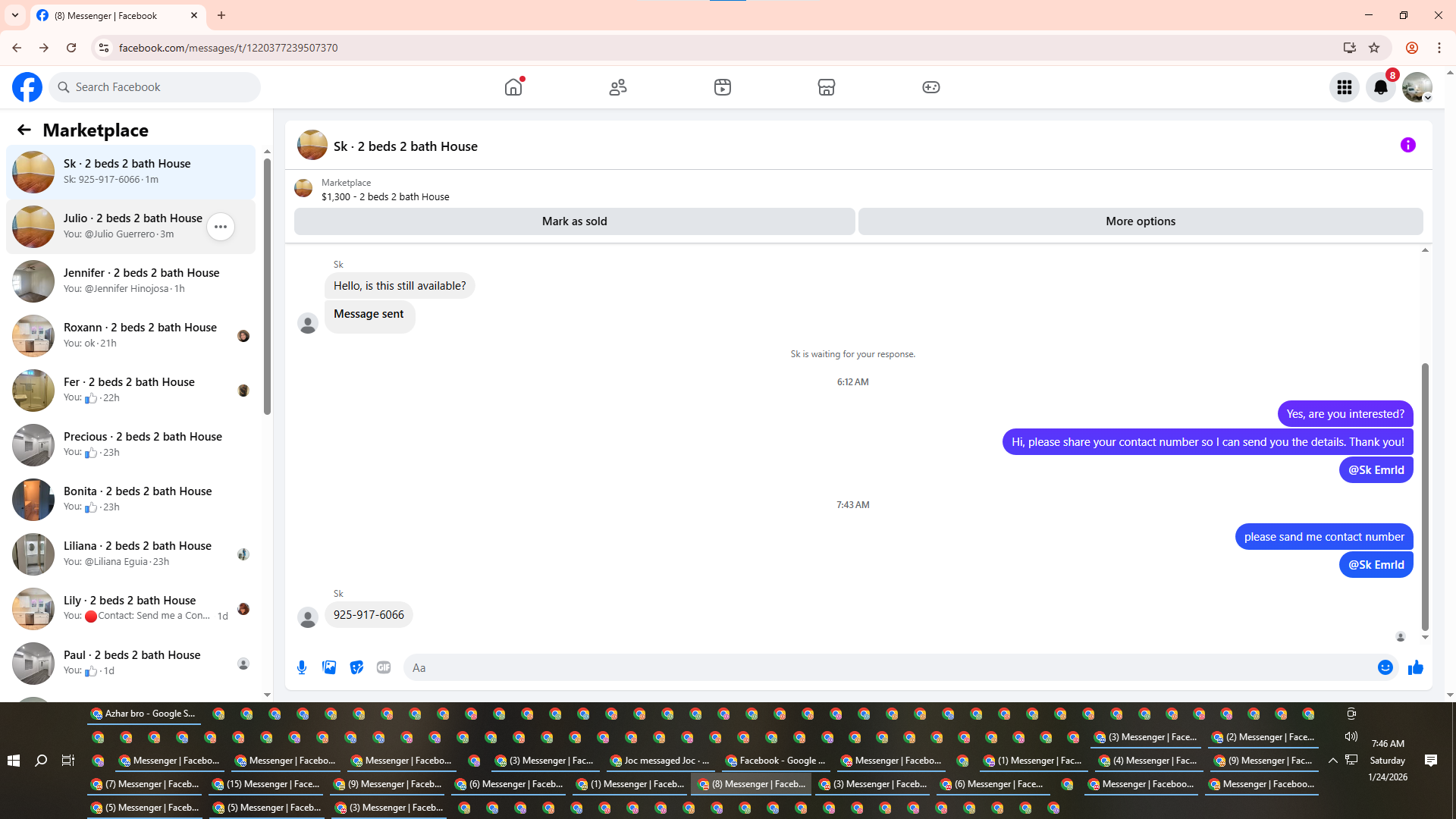Open the conversation information icon

coord(1407,145)
